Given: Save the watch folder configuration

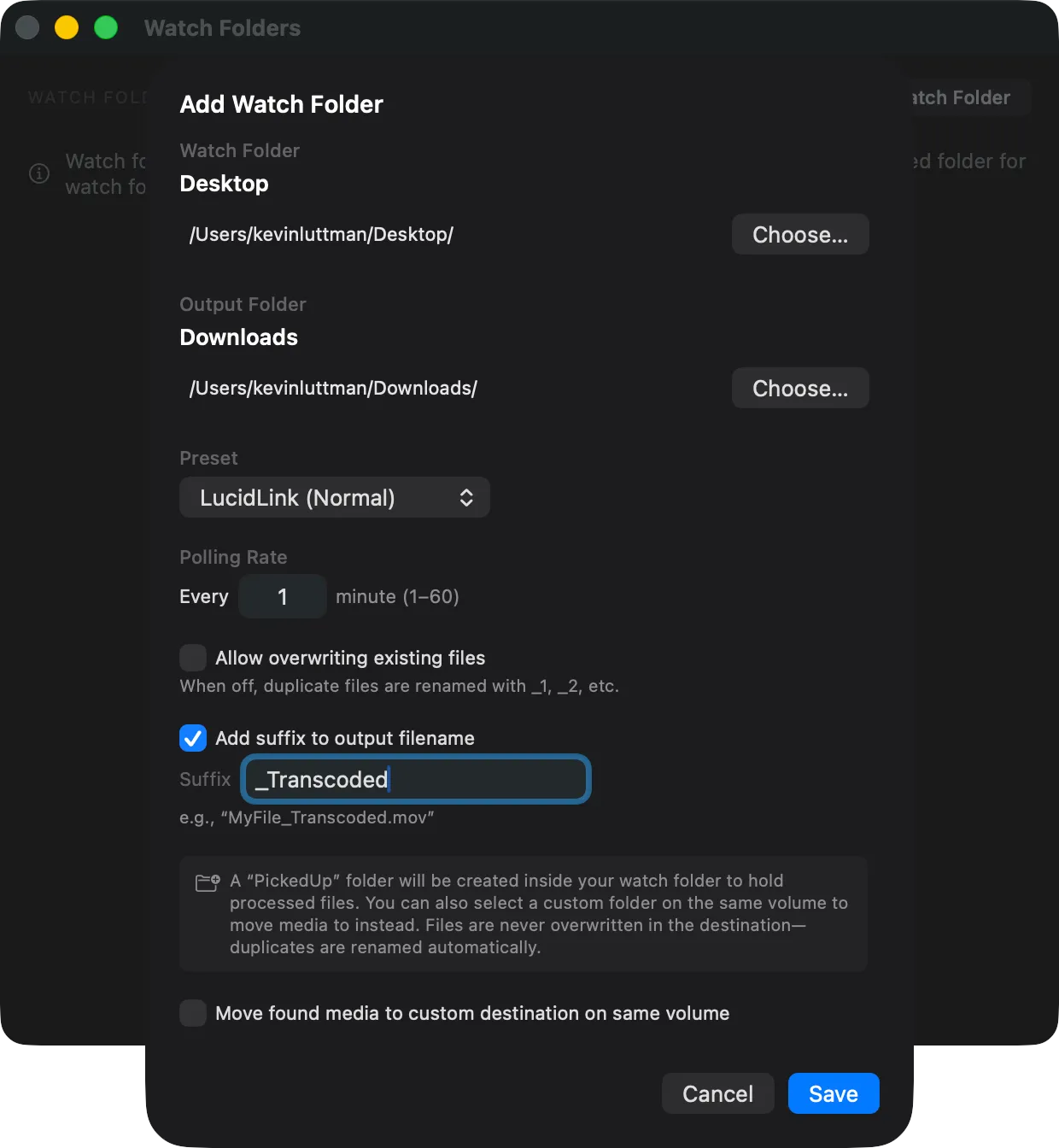Looking at the screenshot, I should click(833, 1093).
